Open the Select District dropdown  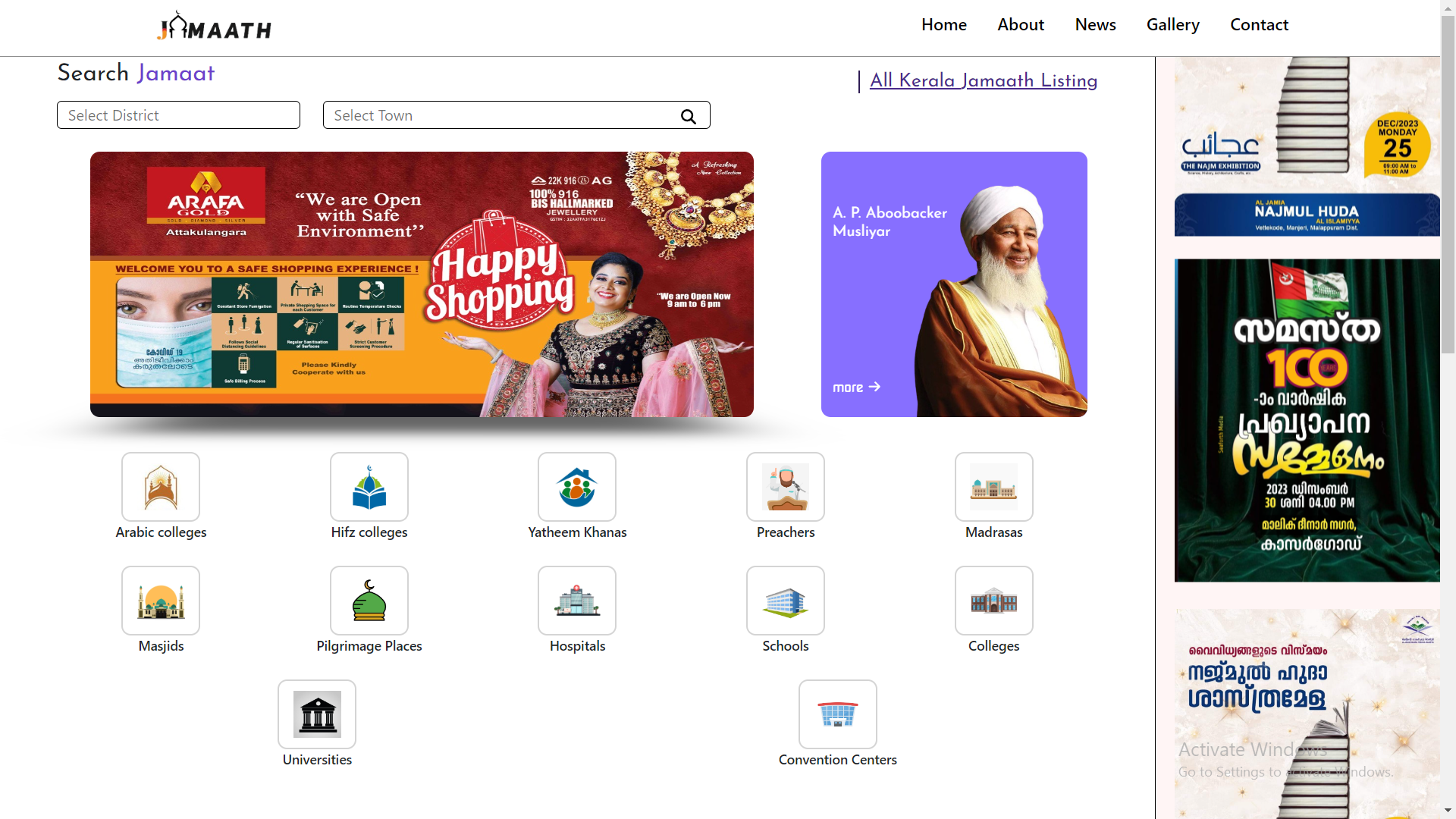179,115
